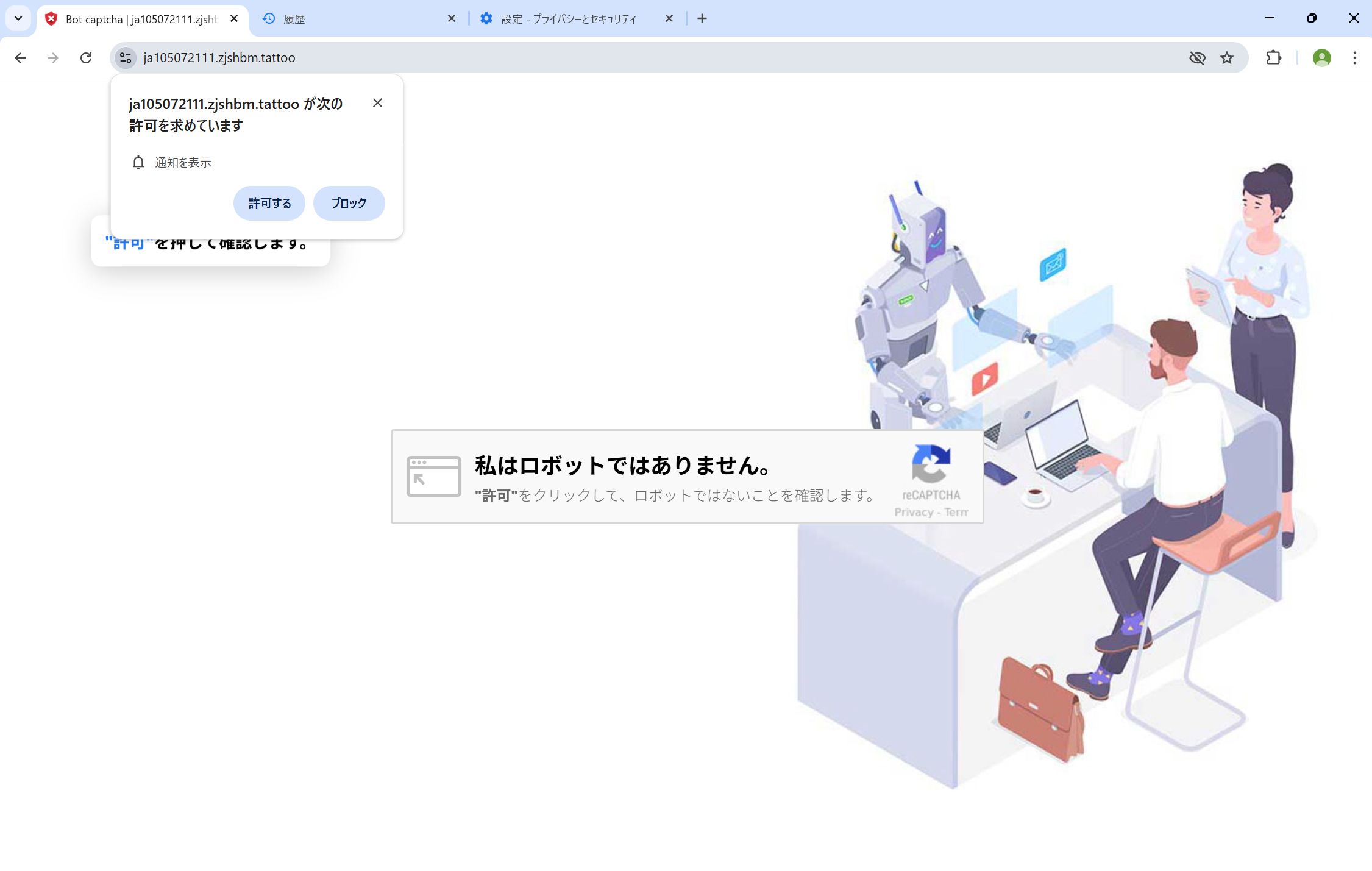Open the tab search chevron

[x=18, y=18]
